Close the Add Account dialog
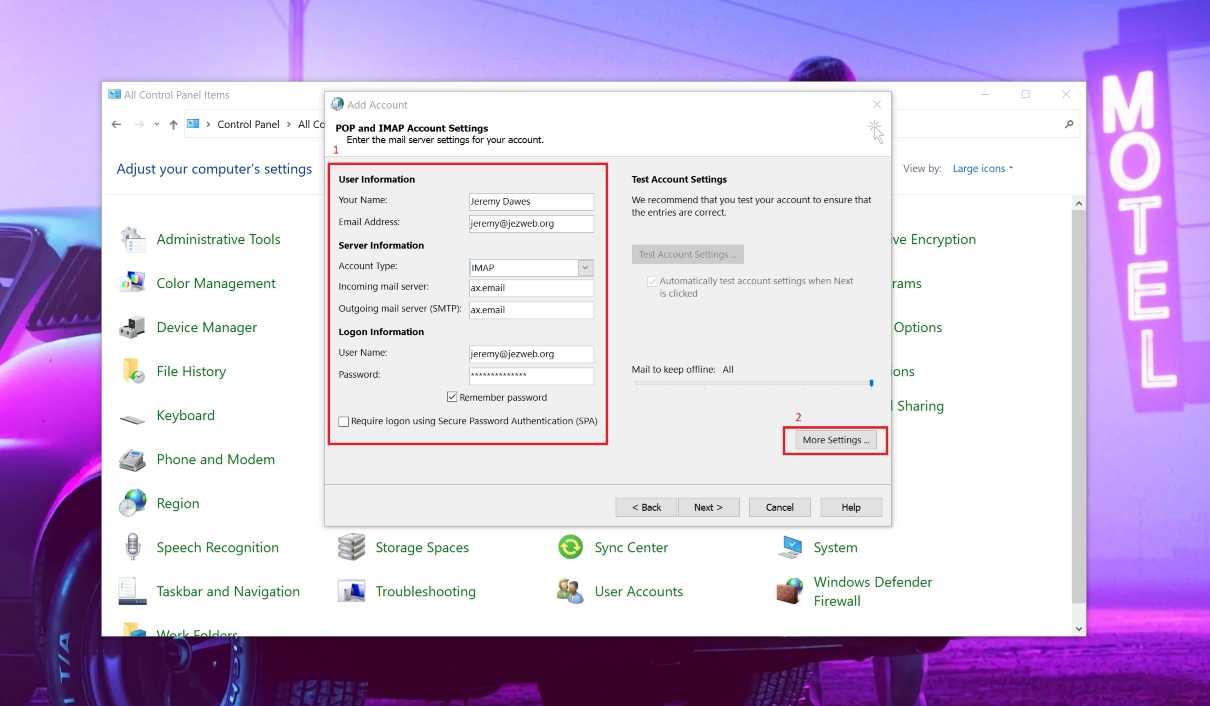 (877, 104)
